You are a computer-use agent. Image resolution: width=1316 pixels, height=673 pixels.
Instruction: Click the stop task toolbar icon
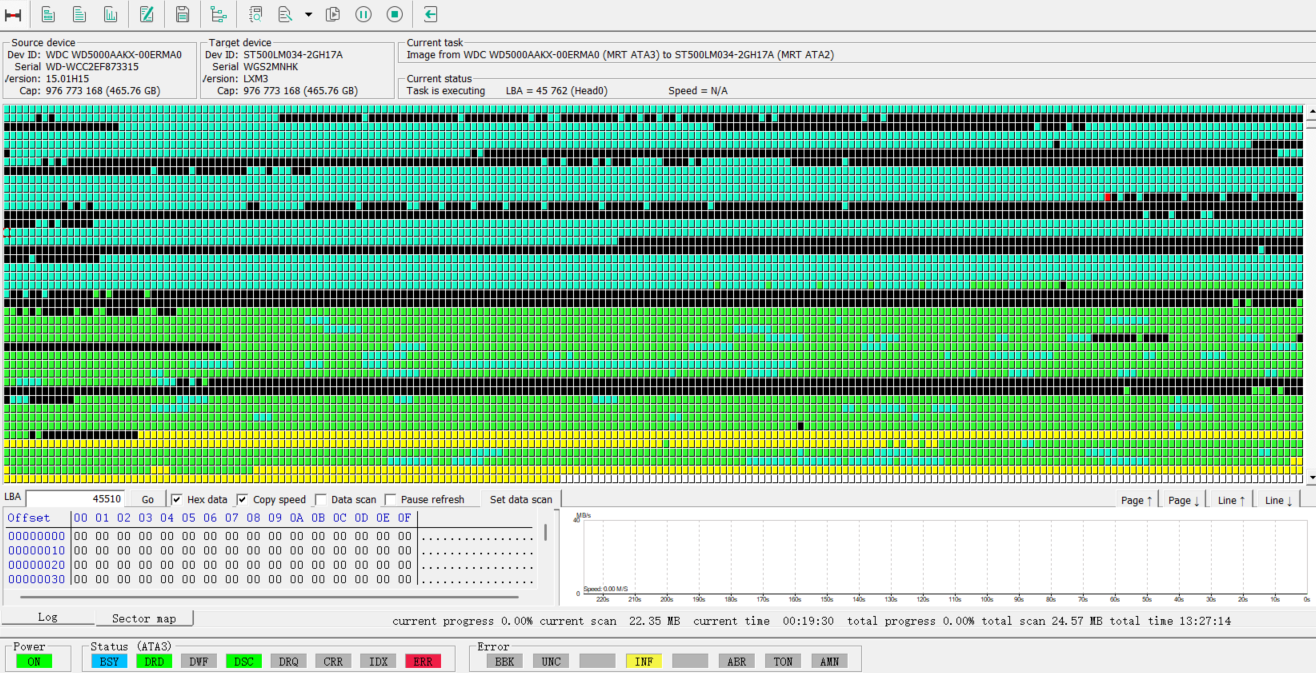[x=395, y=14]
